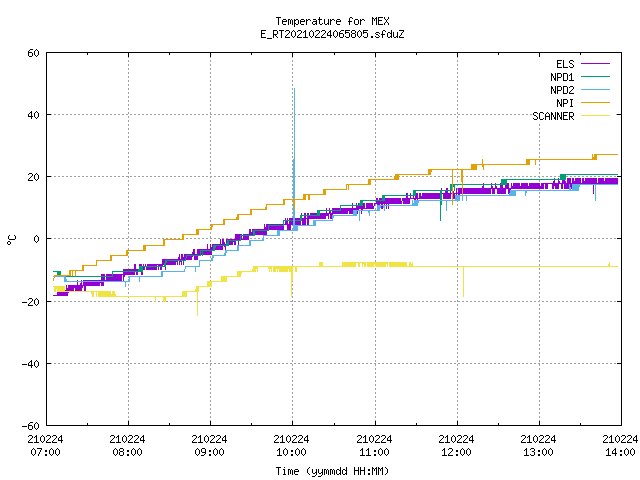
Task: Click the NPI legend label
Action: 565,103
